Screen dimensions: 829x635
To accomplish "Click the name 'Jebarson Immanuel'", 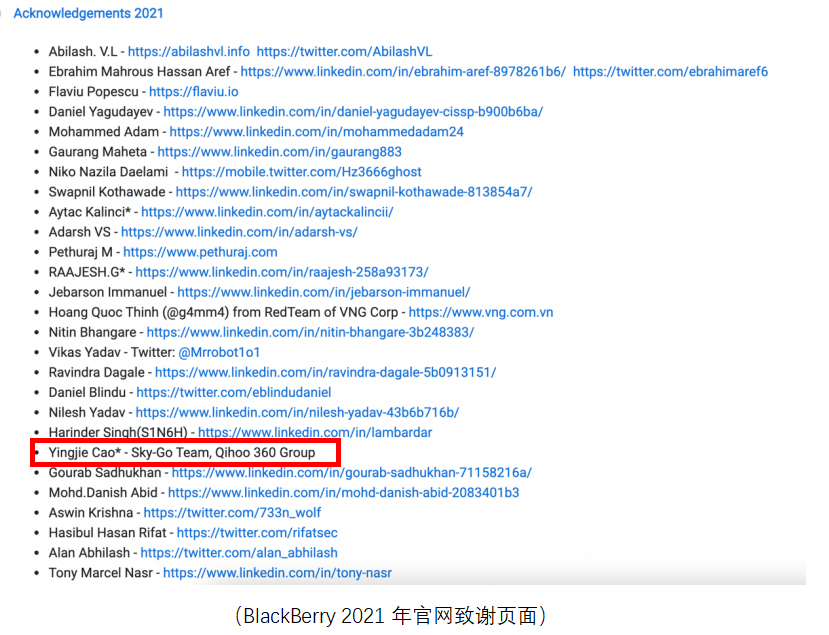I will (x=108, y=292).
